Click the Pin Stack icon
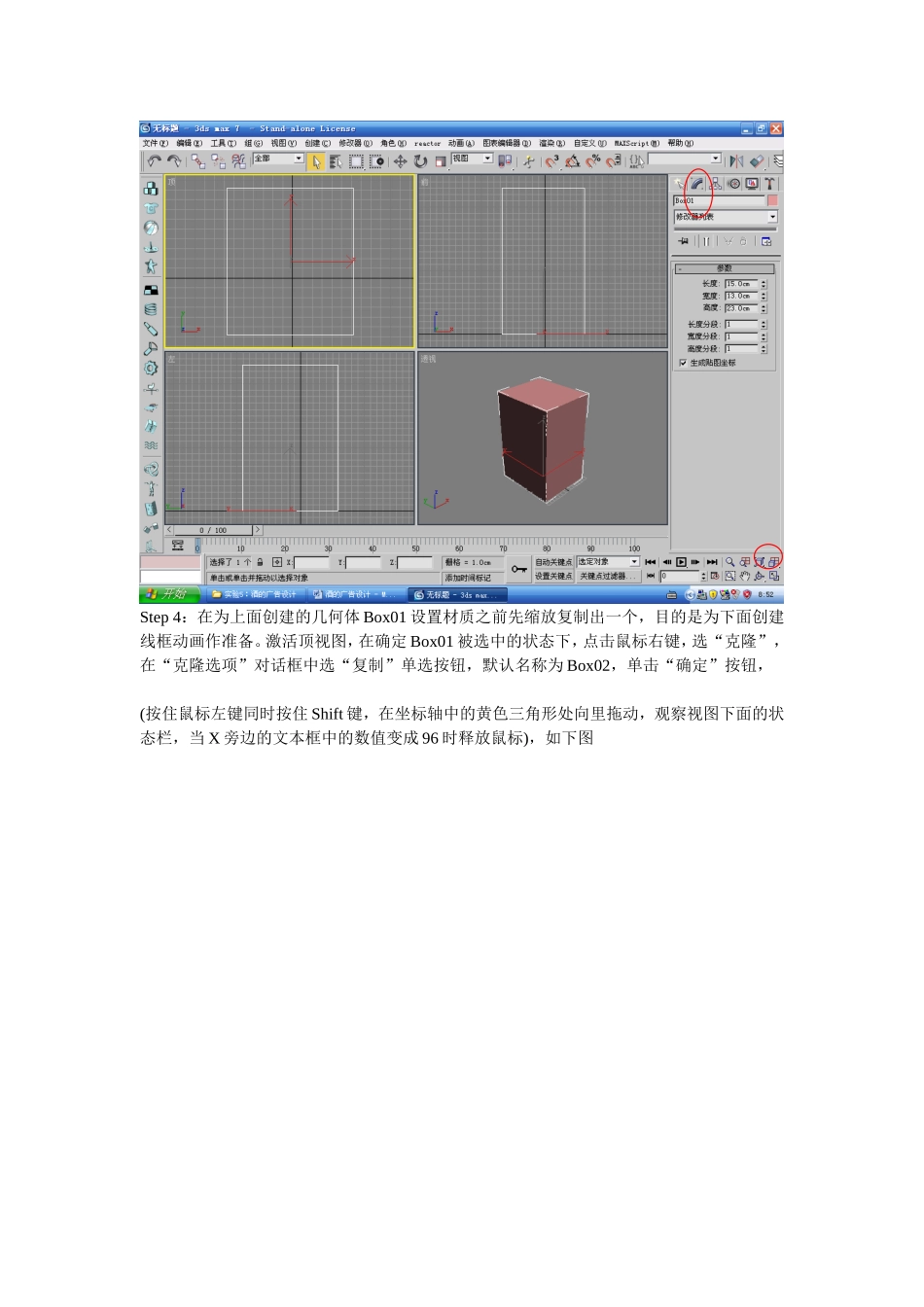 (684, 241)
